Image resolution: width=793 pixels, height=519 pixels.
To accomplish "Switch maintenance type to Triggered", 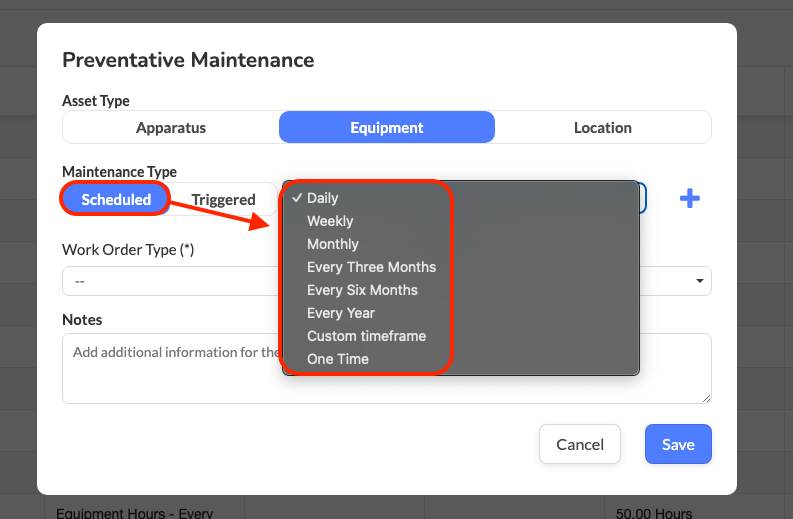I will click(223, 199).
